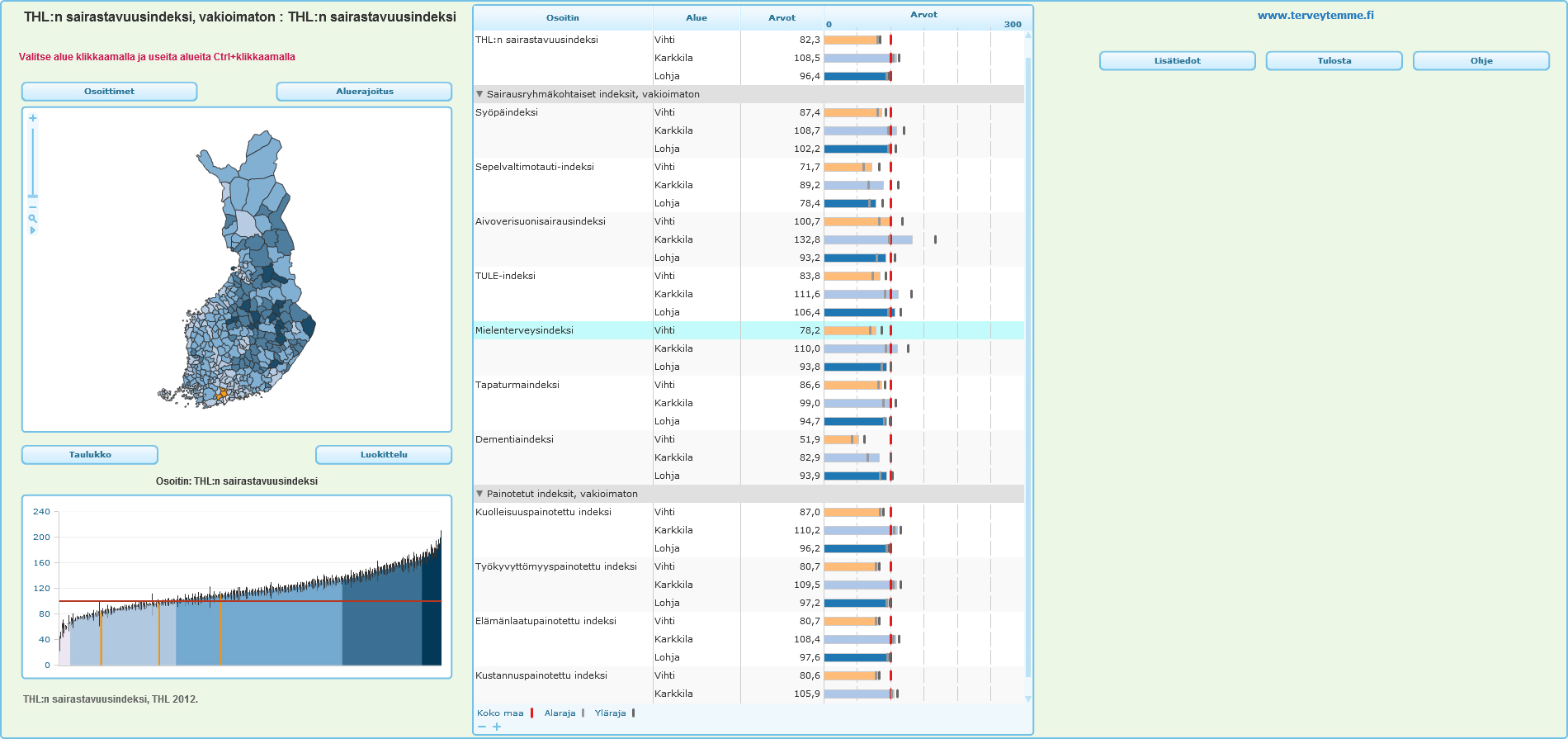1568x739 pixels.
Task: Select the Elämänlaatupainotettu indeksi indicator
Action: pos(545,621)
